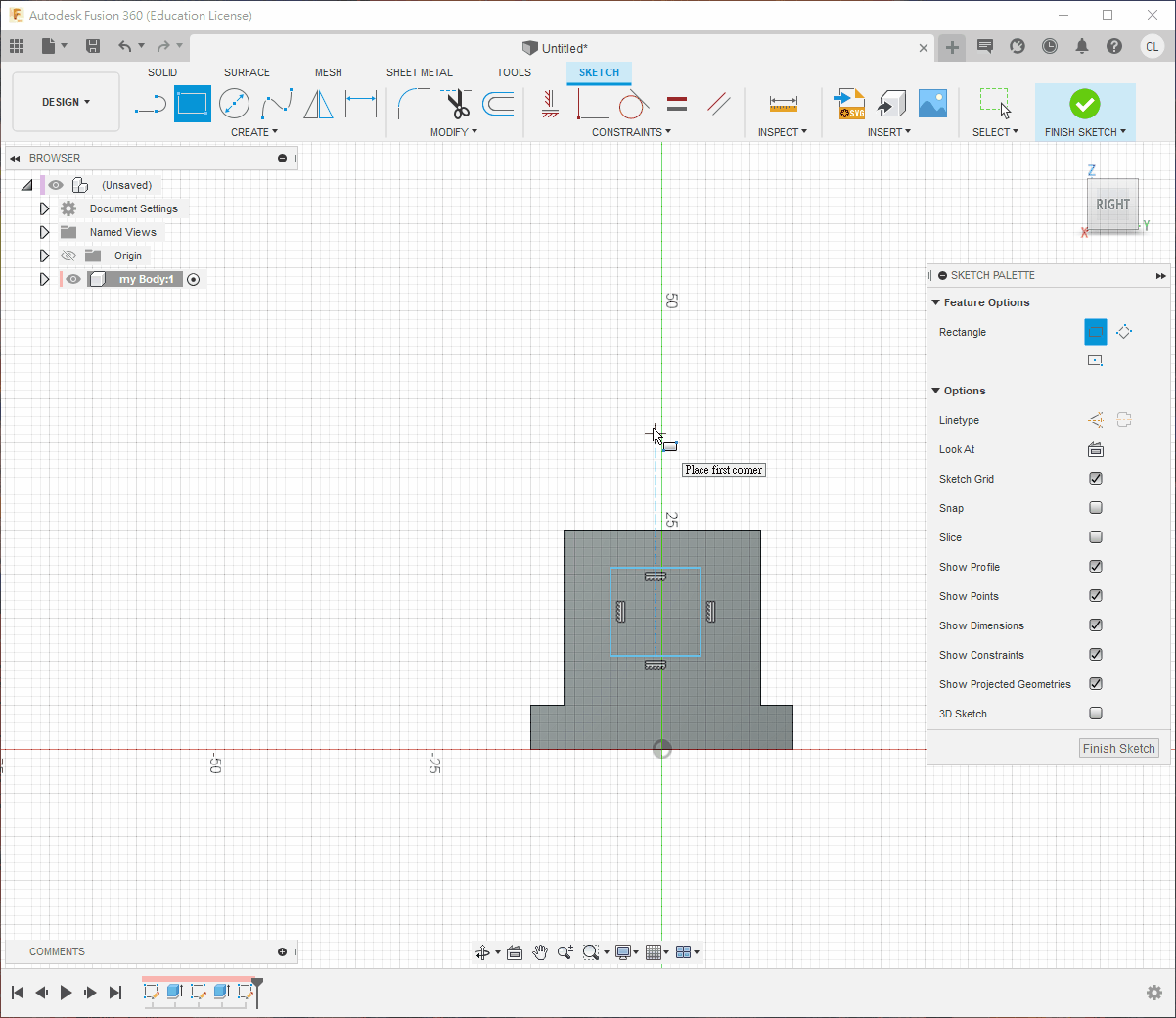Choose the Fit Point Spline tool
This screenshot has width=1176, height=1018.
click(276, 103)
